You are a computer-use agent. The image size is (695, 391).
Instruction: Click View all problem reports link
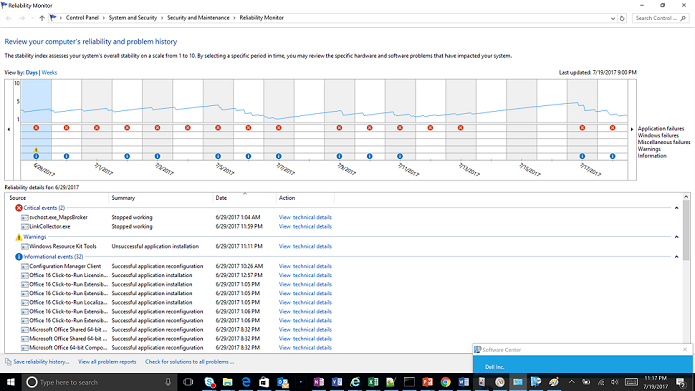107,362
